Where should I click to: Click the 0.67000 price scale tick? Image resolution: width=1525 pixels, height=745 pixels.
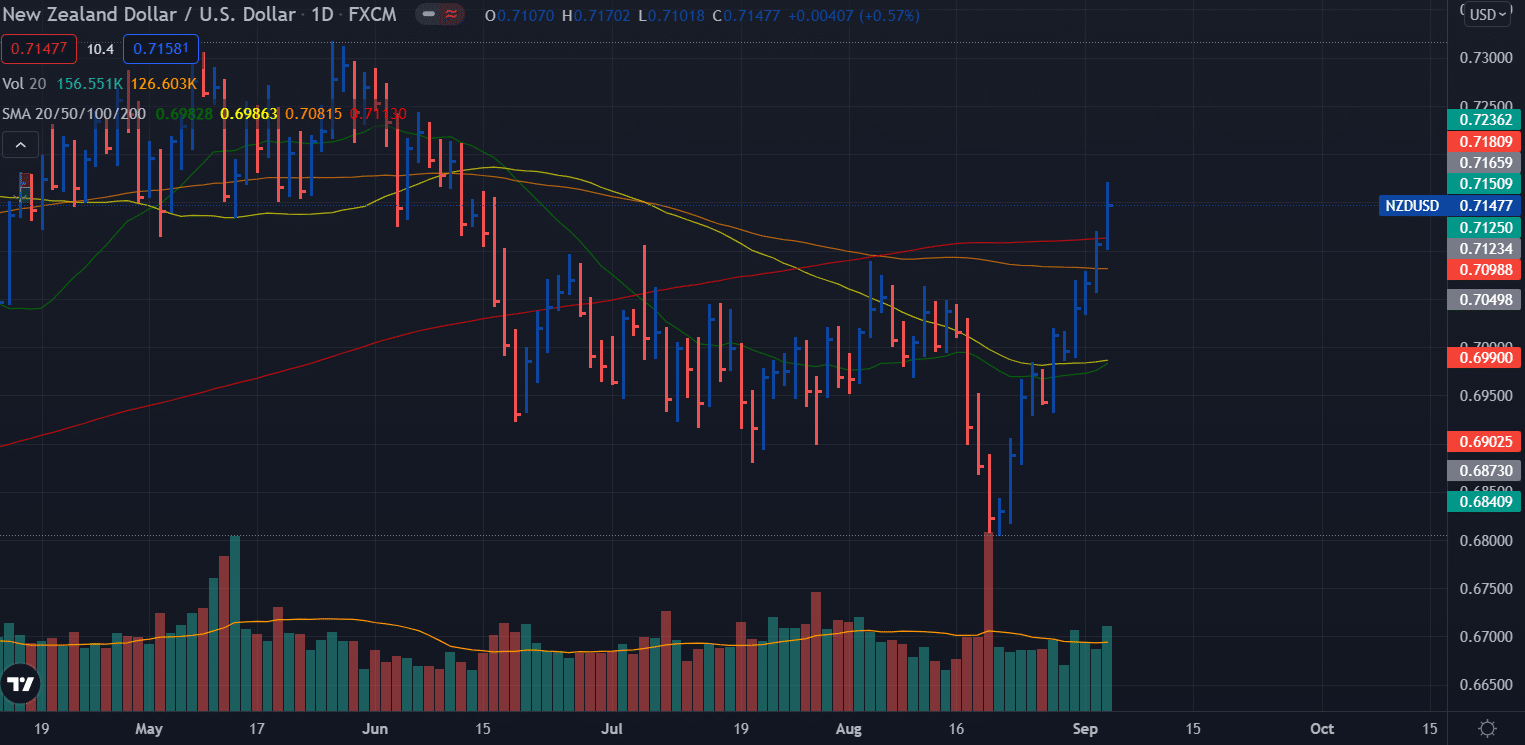coord(1485,636)
